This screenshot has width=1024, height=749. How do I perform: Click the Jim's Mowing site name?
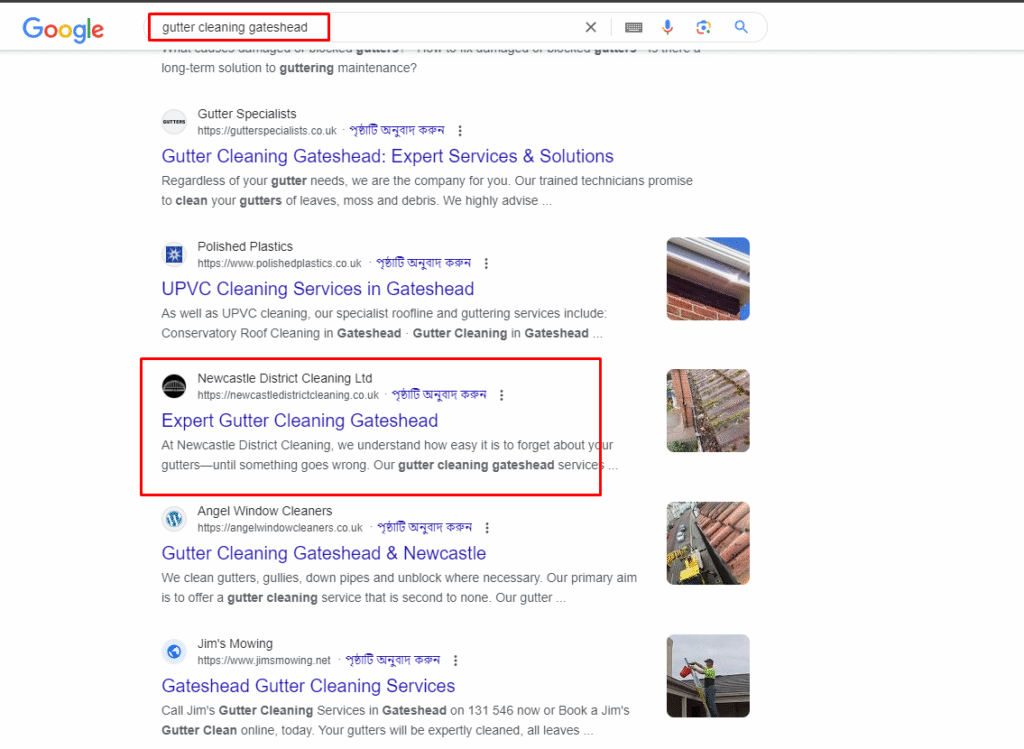pyautogui.click(x=235, y=643)
